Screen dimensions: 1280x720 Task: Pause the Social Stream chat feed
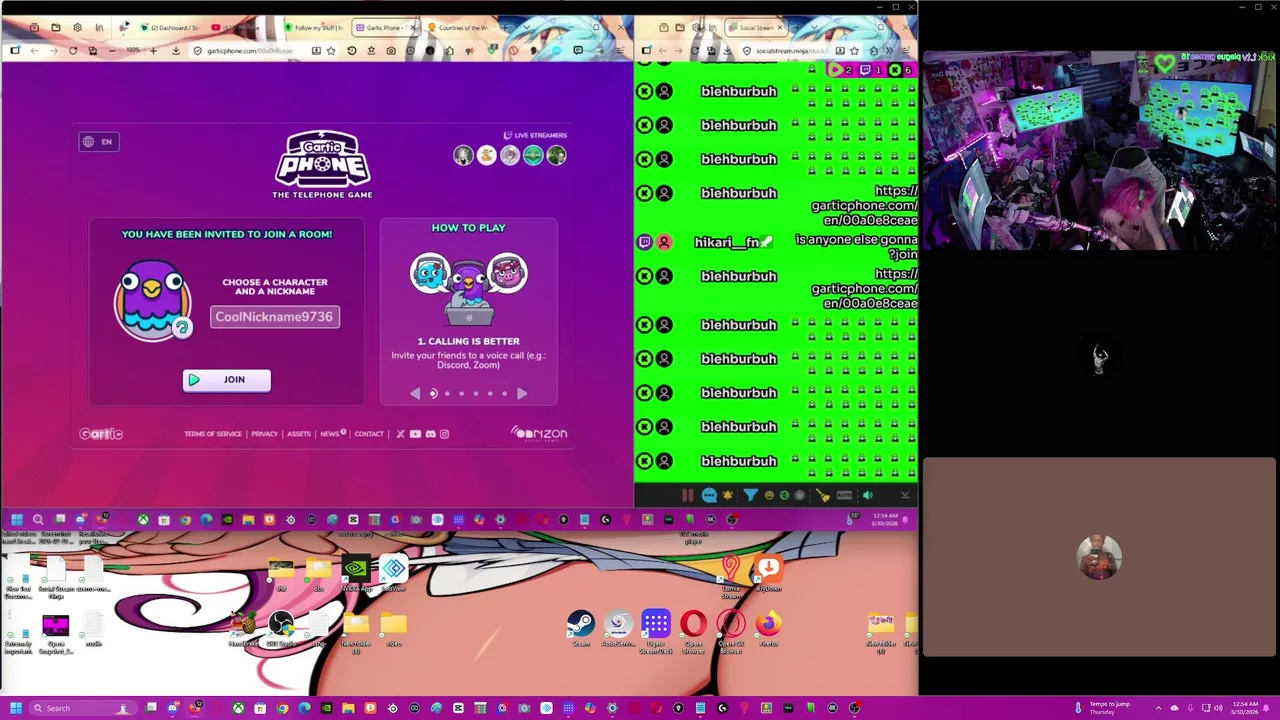(x=688, y=495)
